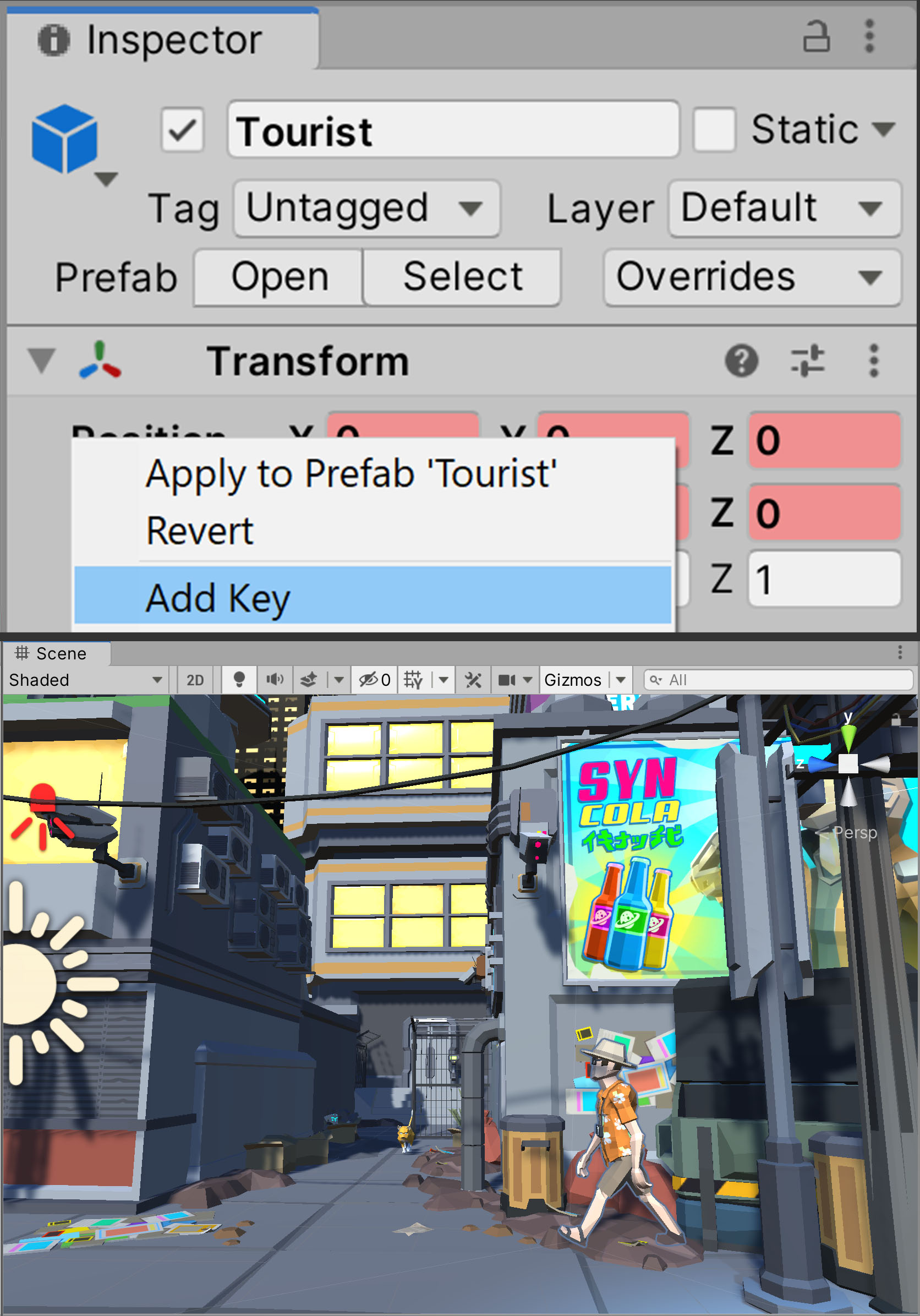Toggle scene audio speaker icon
920x1316 pixels.
pos(275,680)
